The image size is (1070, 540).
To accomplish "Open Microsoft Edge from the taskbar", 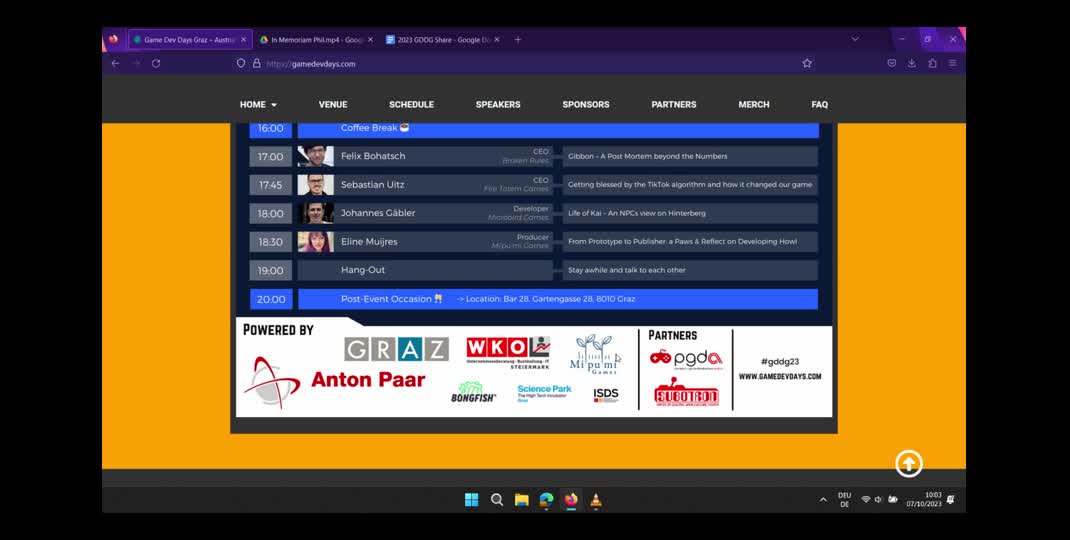I will (x=547, y=500).
